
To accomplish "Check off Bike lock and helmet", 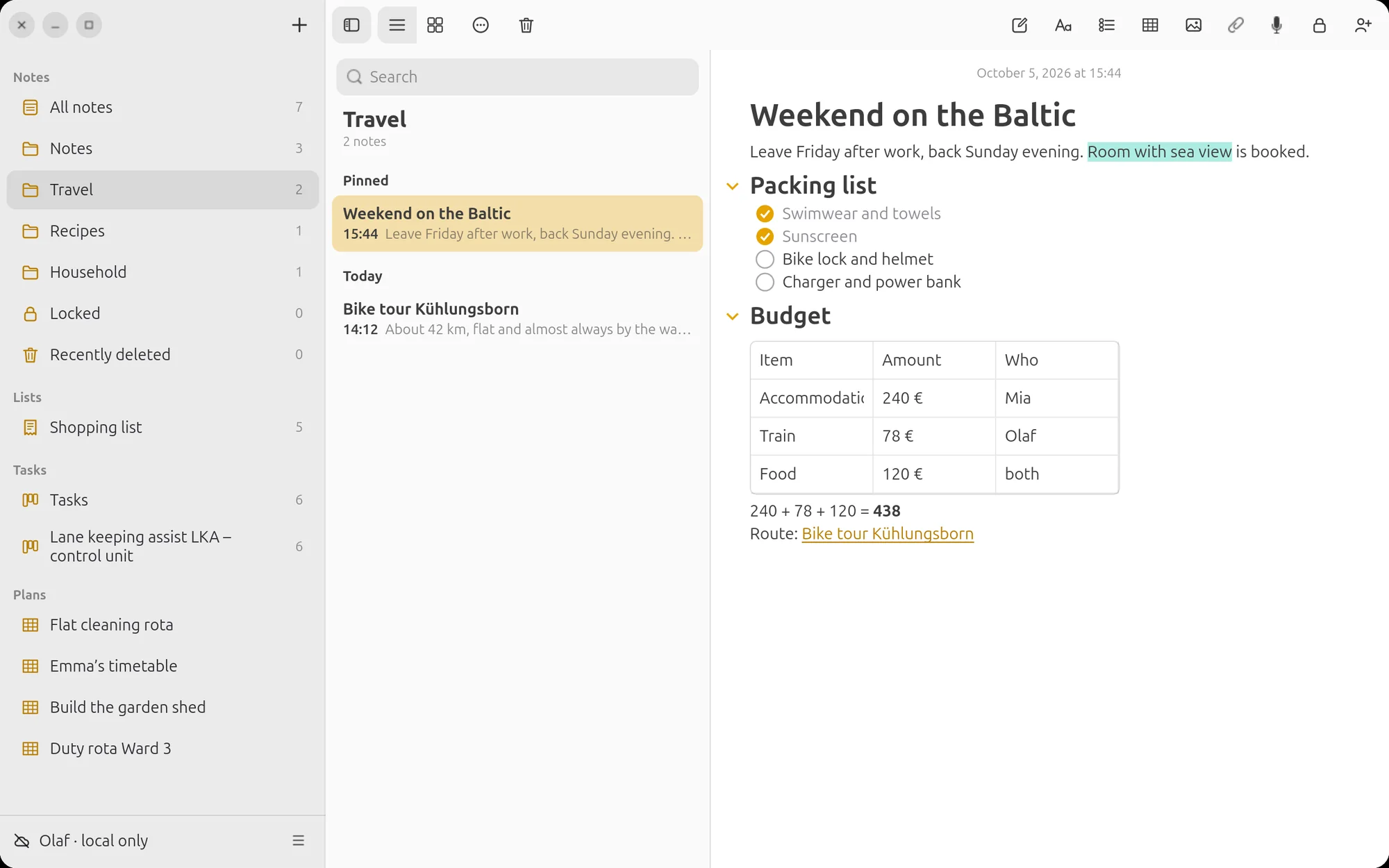I will (x=765, y=259).
